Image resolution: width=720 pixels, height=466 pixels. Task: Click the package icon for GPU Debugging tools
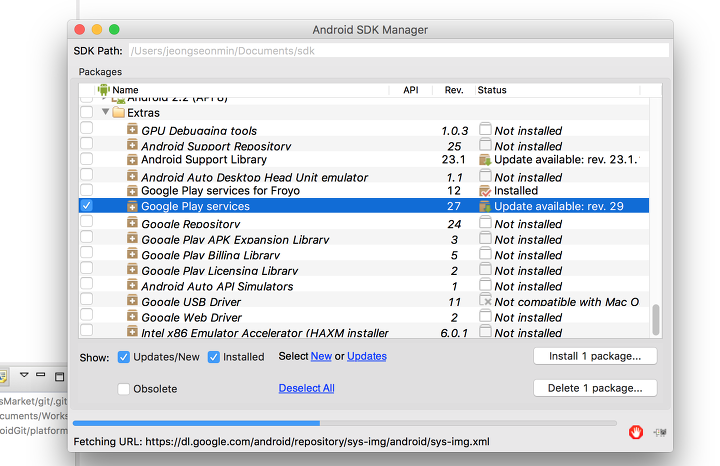click(x=132, y=129)
